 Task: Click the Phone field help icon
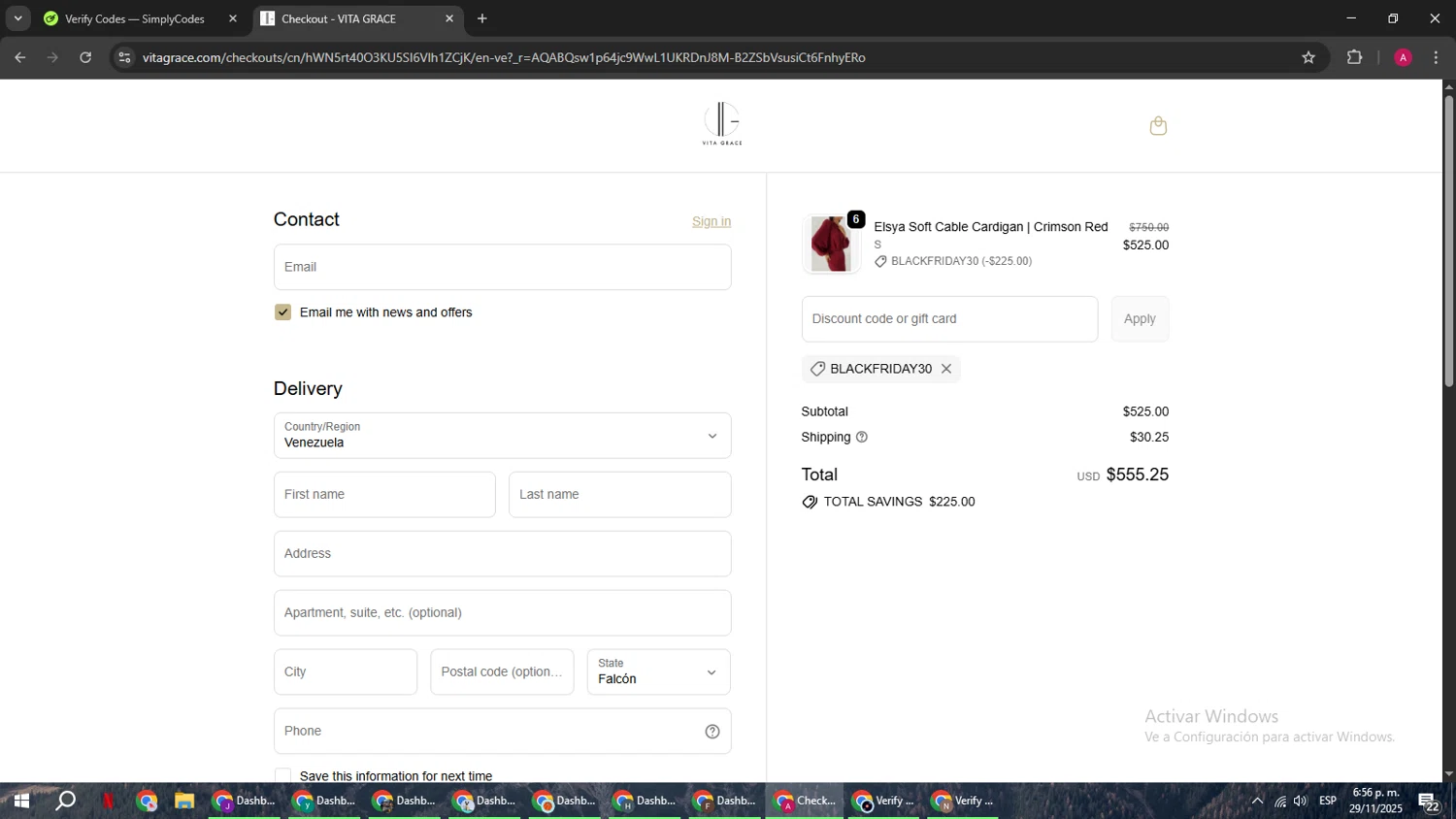(712, 732)
